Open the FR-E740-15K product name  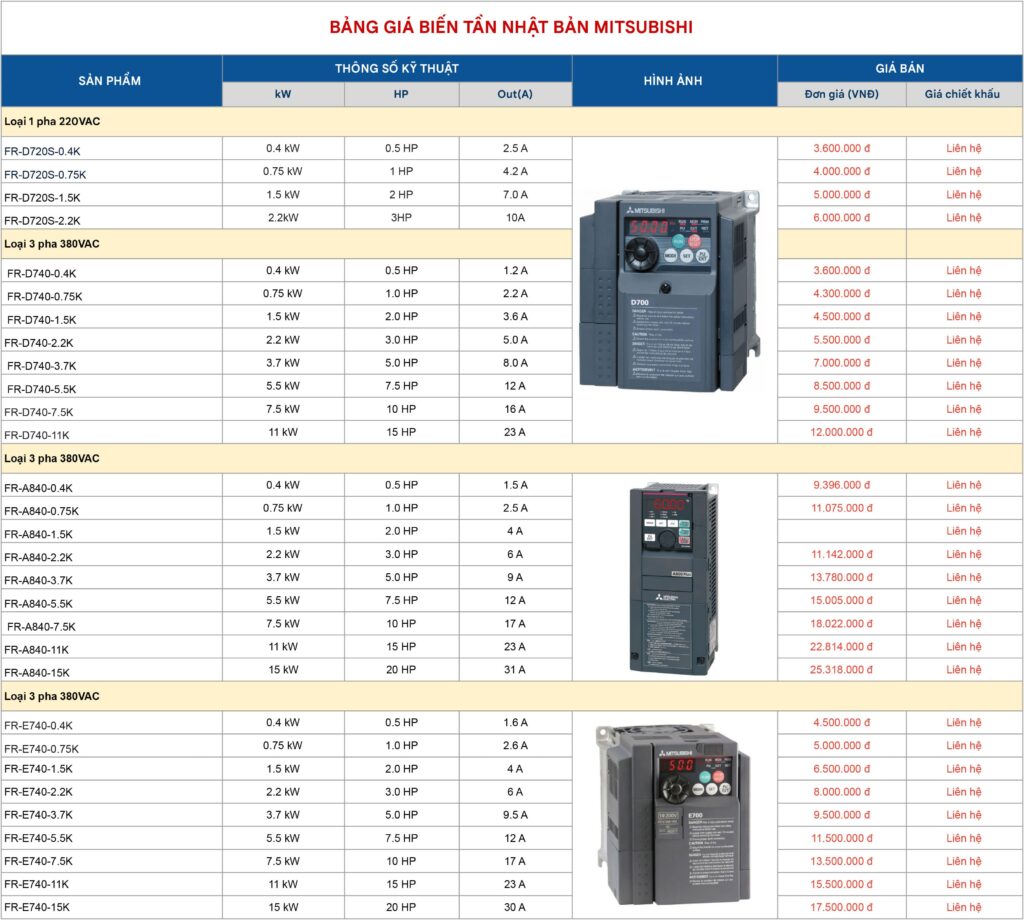pos(37,910)
